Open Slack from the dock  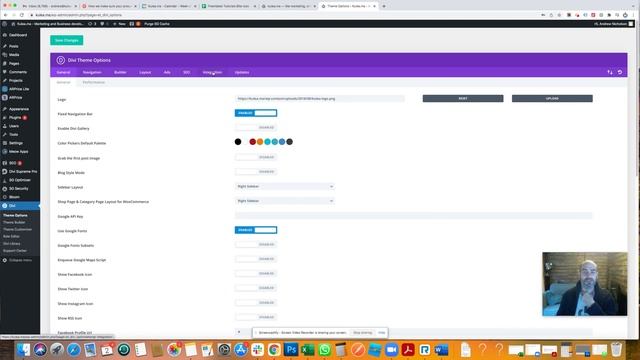coord(258,350)
